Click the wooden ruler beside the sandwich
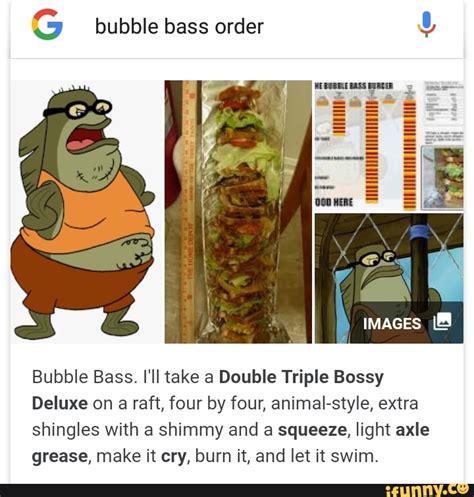 coord(189,212)
